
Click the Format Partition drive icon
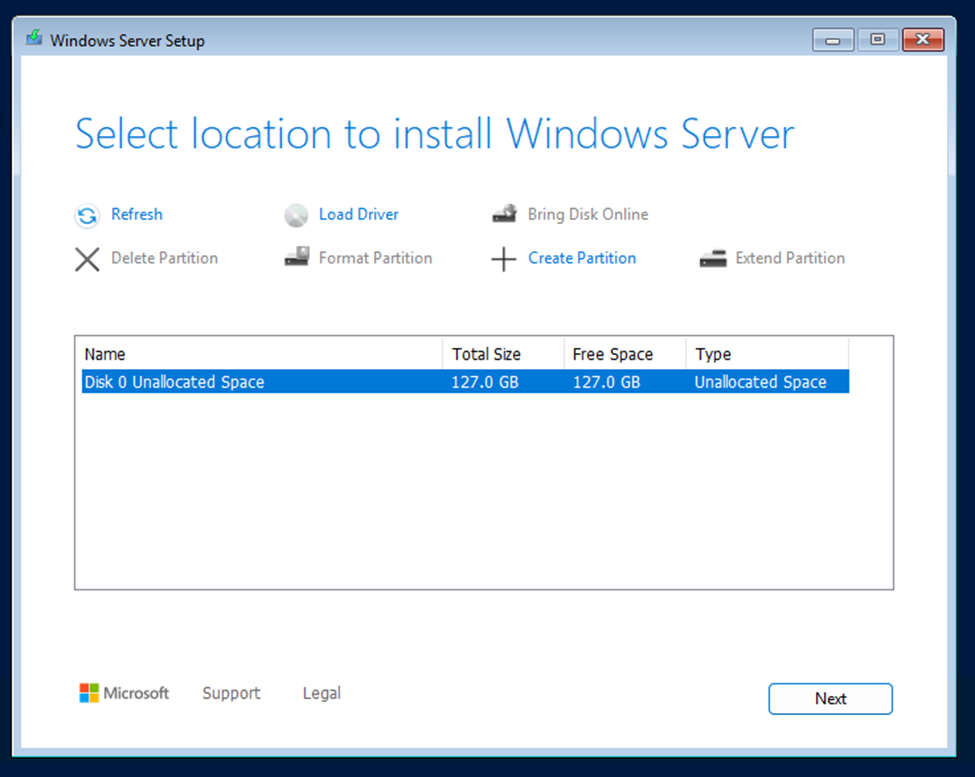click(x=297, y=257)
